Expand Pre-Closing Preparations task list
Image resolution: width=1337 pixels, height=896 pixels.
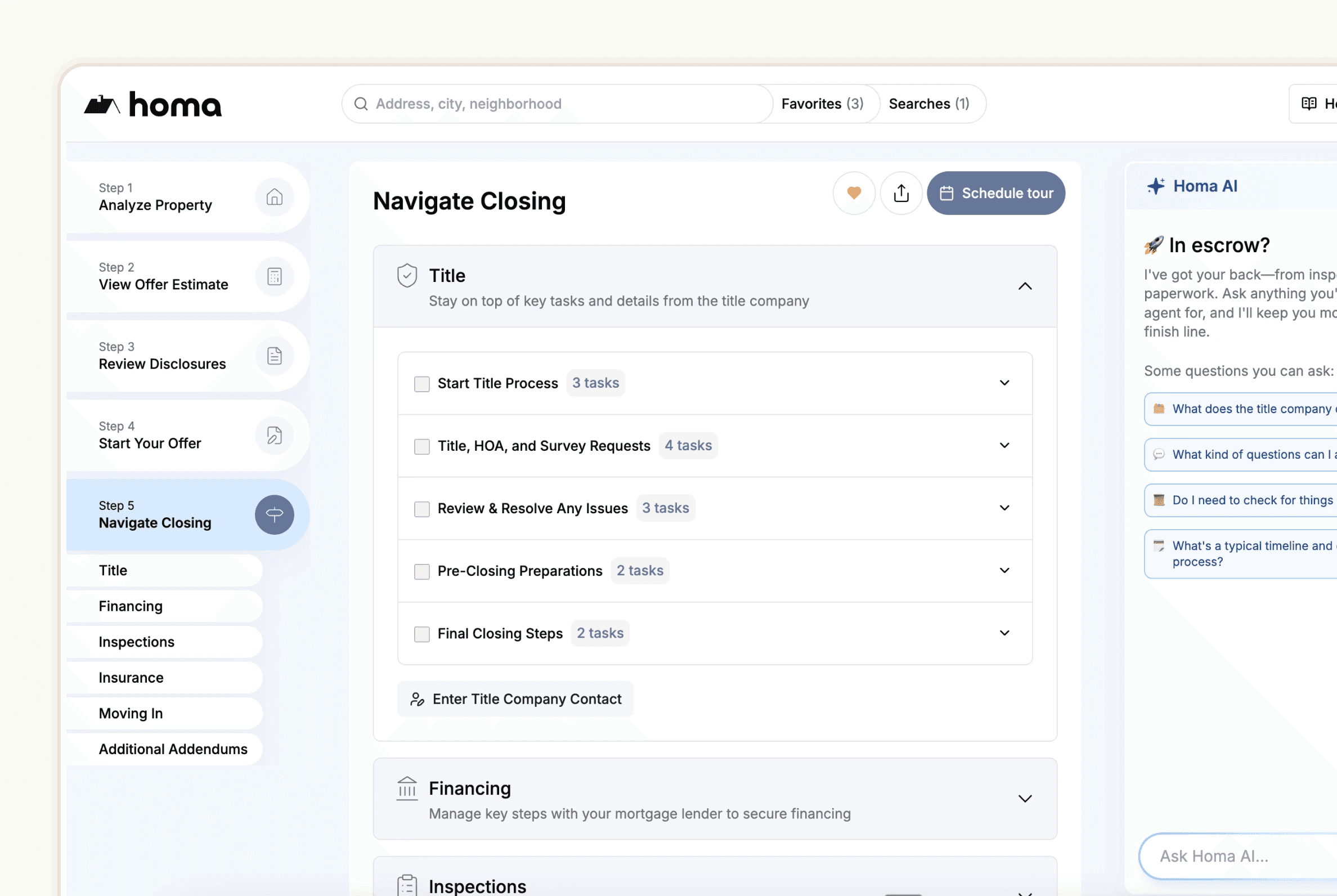point(1004,571)
